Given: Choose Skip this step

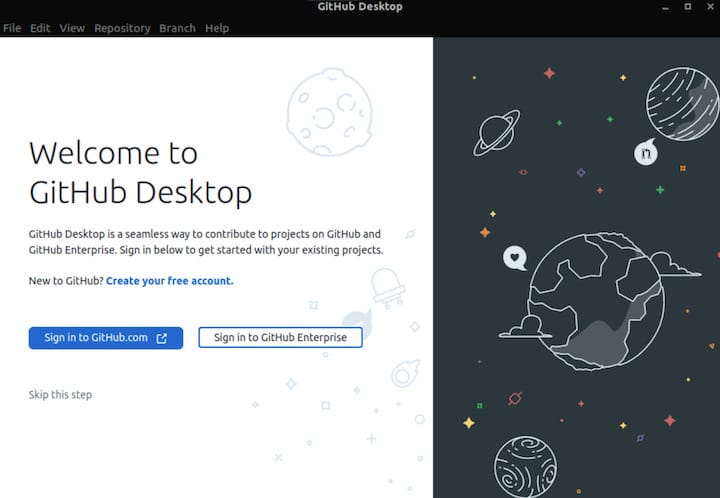Looking at the screenshot, I should coord(60,395).
